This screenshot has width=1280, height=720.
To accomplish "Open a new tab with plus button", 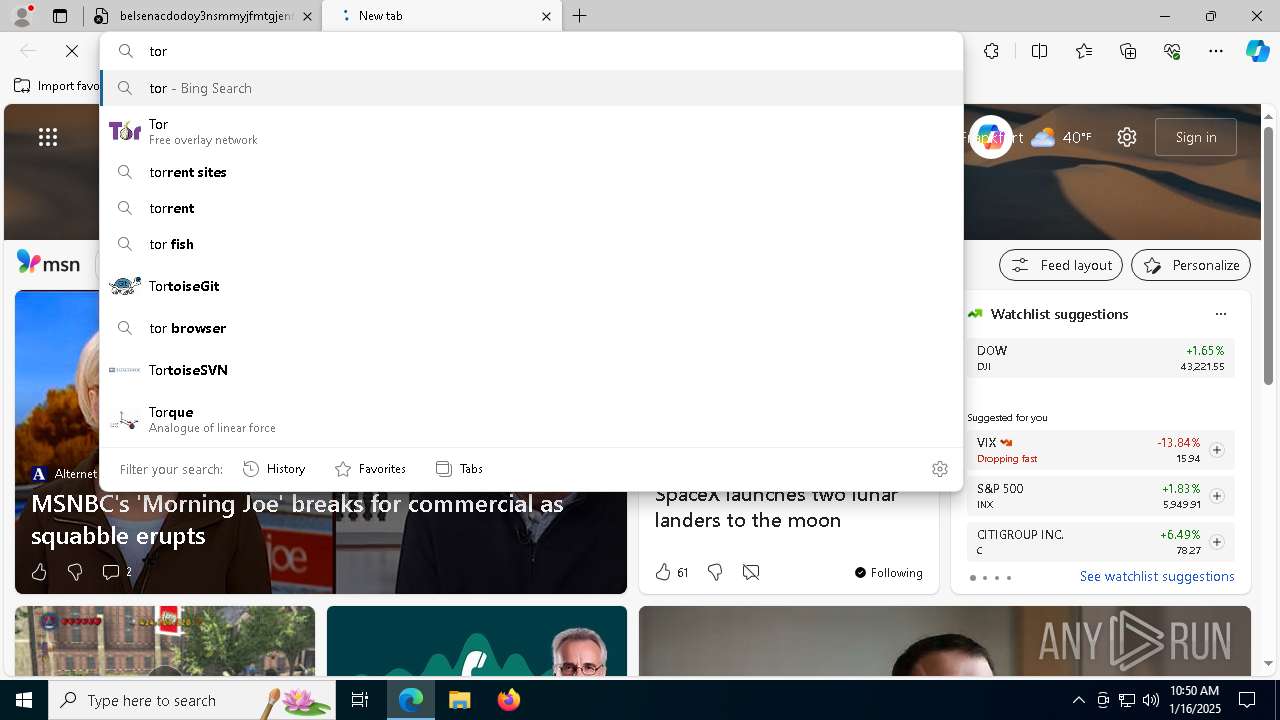I will pyautogui.click(x=580, y=16).
